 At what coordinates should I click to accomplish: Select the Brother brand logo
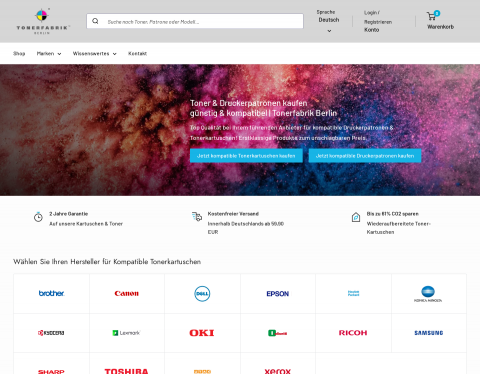[x=51, y=293]
